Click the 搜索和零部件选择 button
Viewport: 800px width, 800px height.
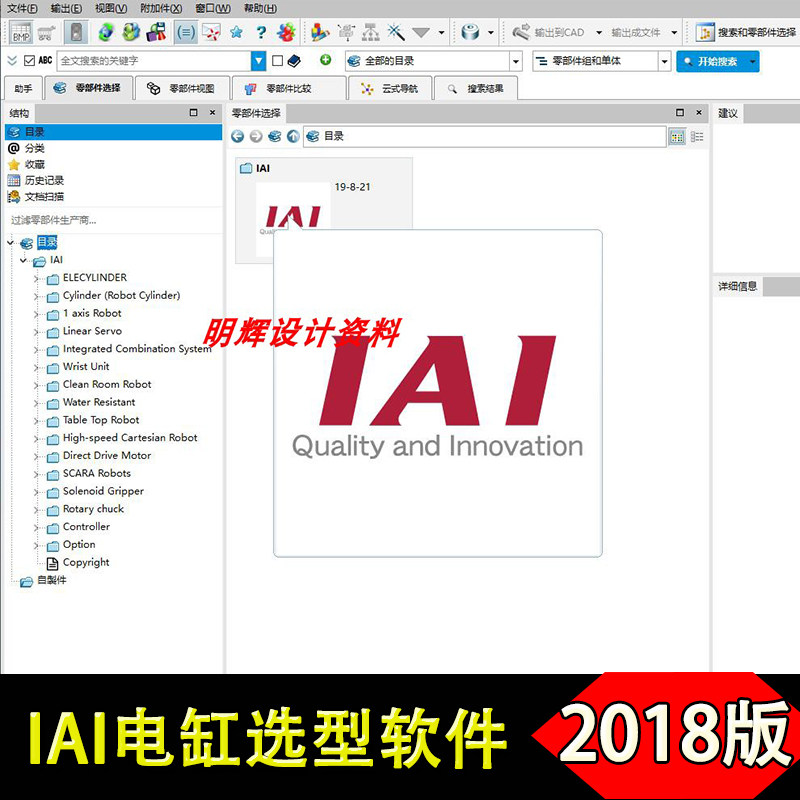tap(745, 33)
